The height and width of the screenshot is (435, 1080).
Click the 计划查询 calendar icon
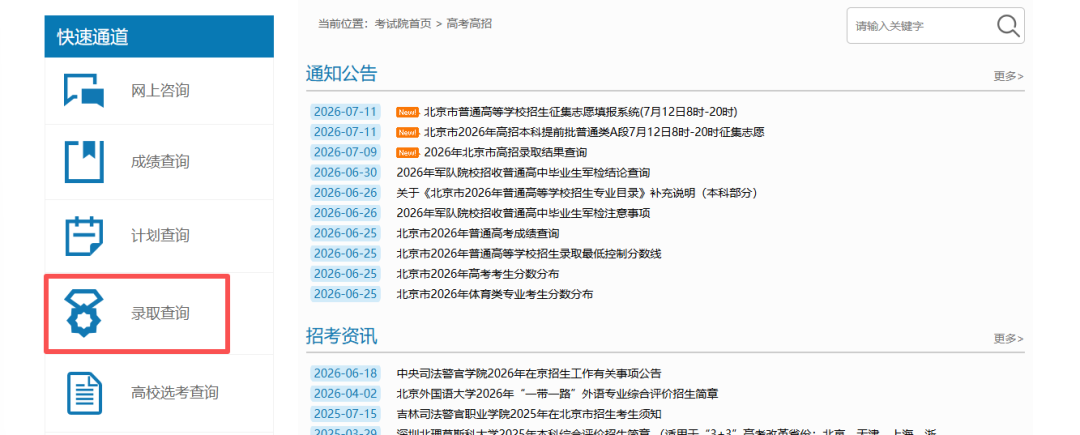(84, 235)
